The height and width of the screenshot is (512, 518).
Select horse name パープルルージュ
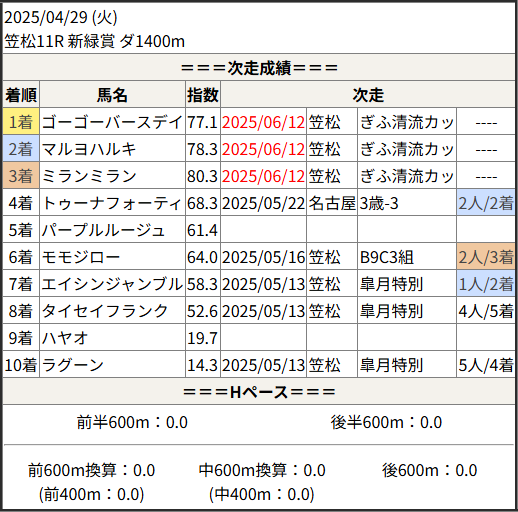(103, 229)
